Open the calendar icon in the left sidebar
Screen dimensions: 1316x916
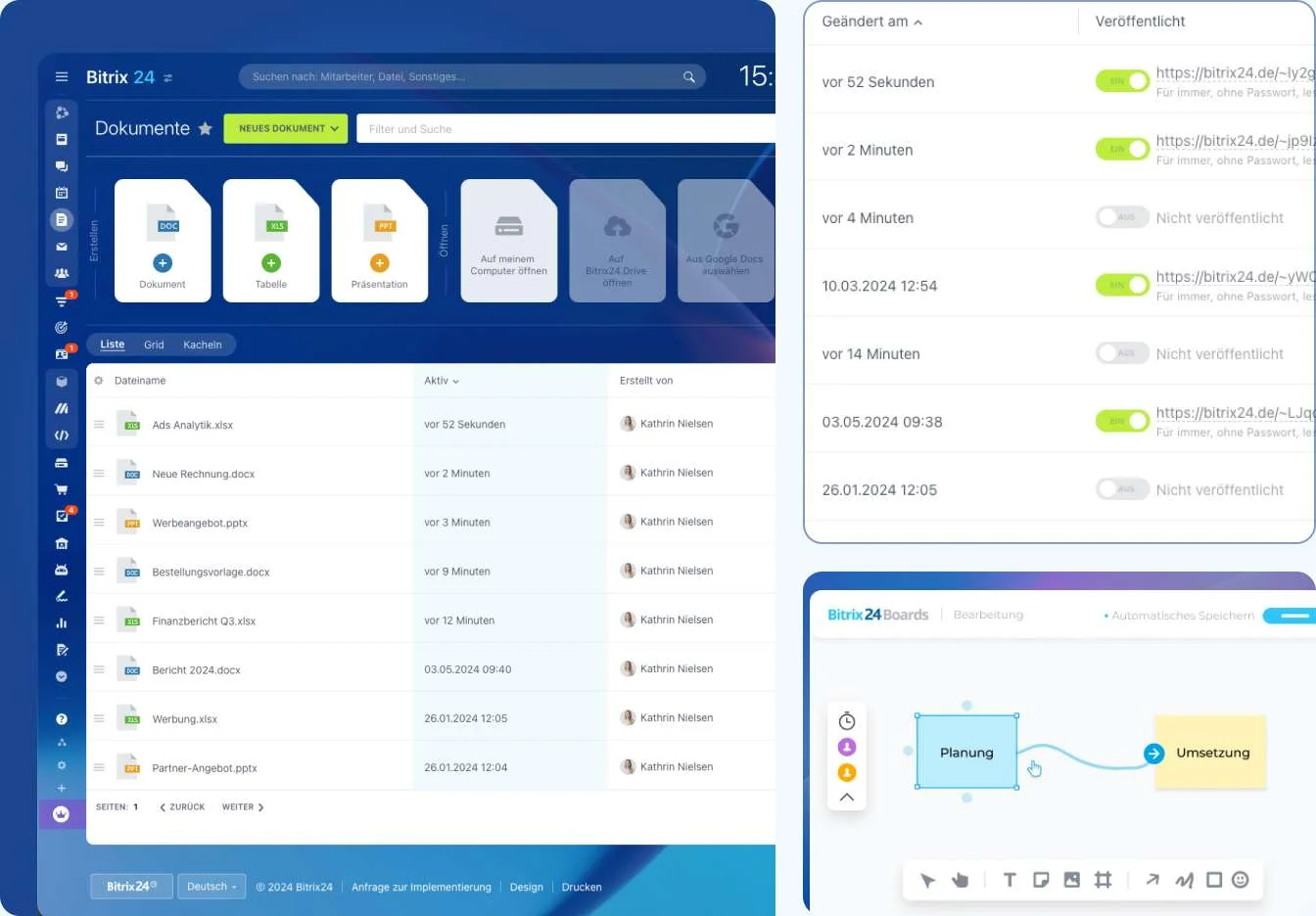[62, 193]
